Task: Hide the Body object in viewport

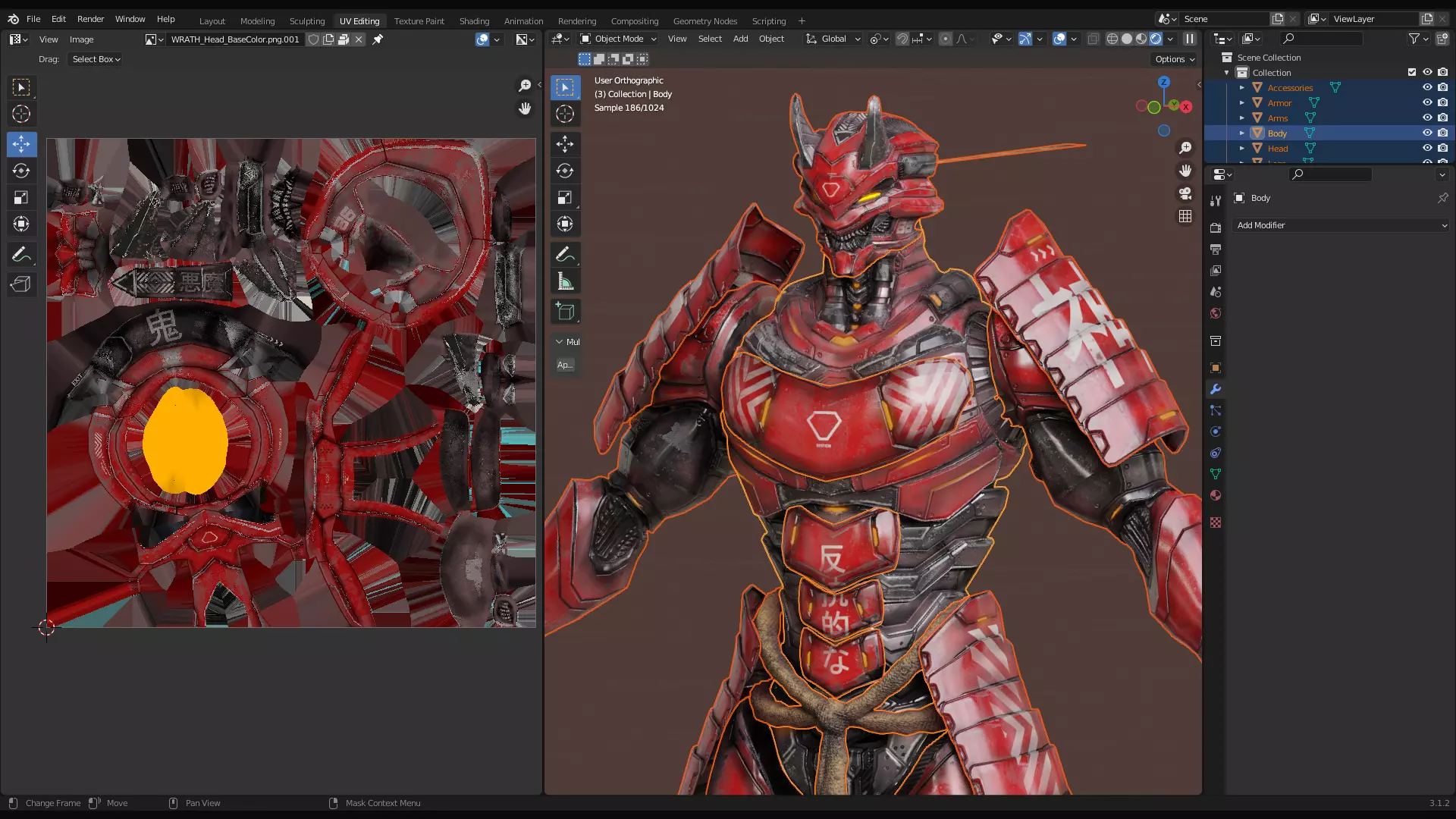Action: tap(1427, 133)
